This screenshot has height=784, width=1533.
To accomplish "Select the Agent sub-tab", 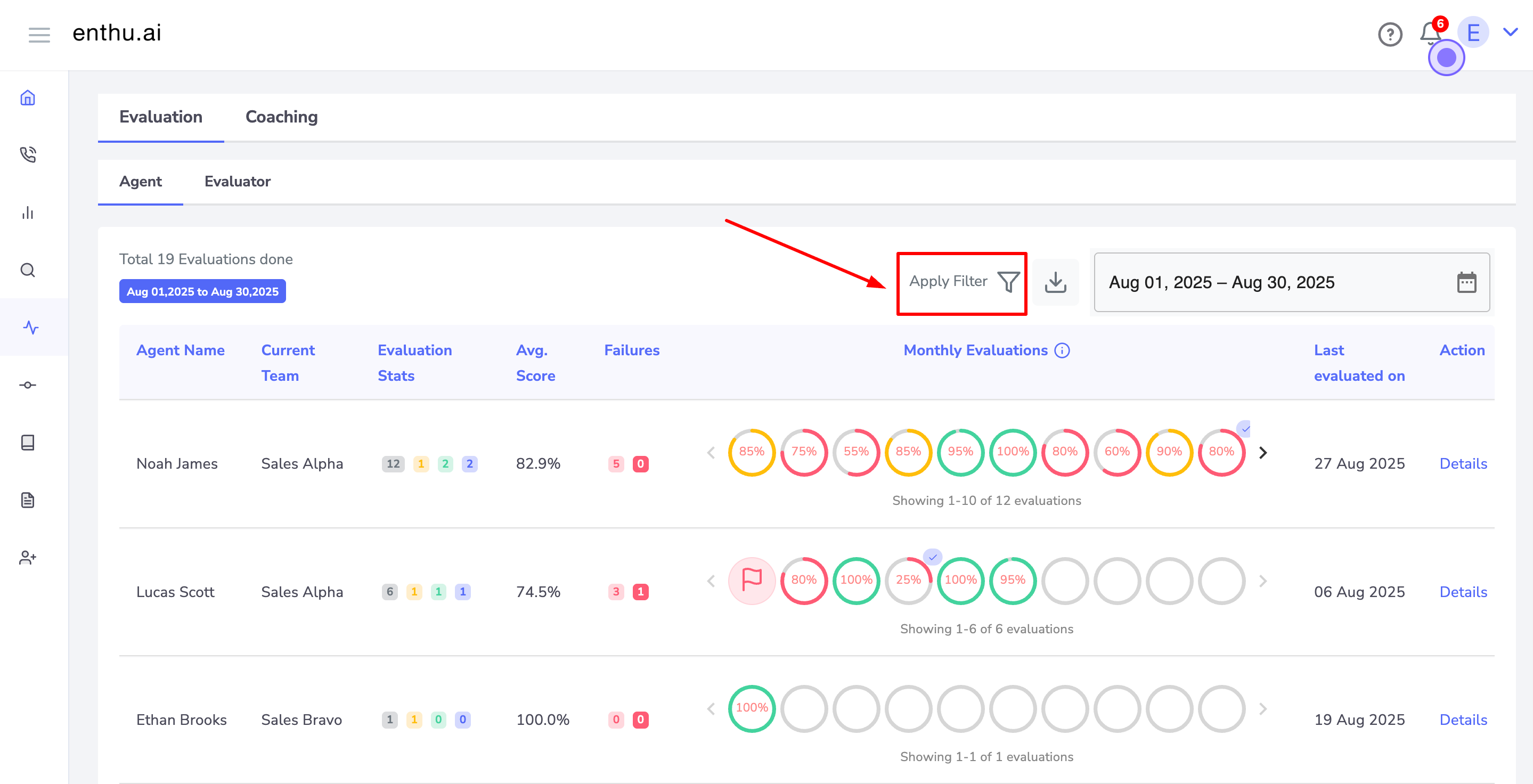I will [x=141, y=182].
